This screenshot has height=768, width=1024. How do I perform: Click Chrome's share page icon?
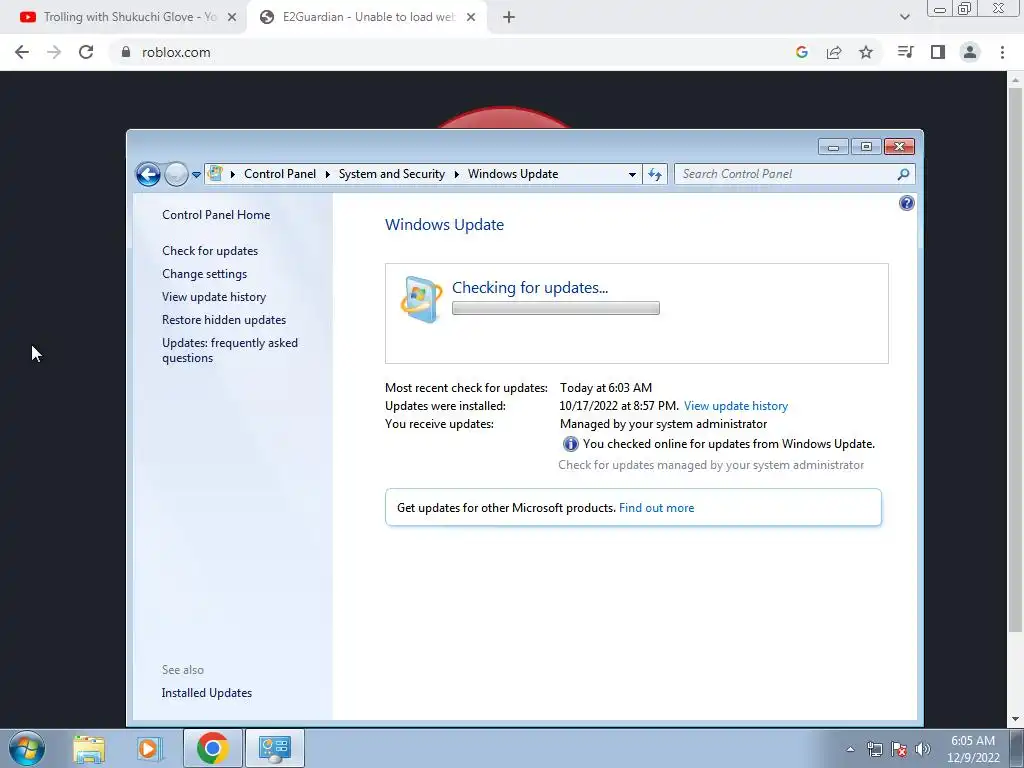point(834,52)
